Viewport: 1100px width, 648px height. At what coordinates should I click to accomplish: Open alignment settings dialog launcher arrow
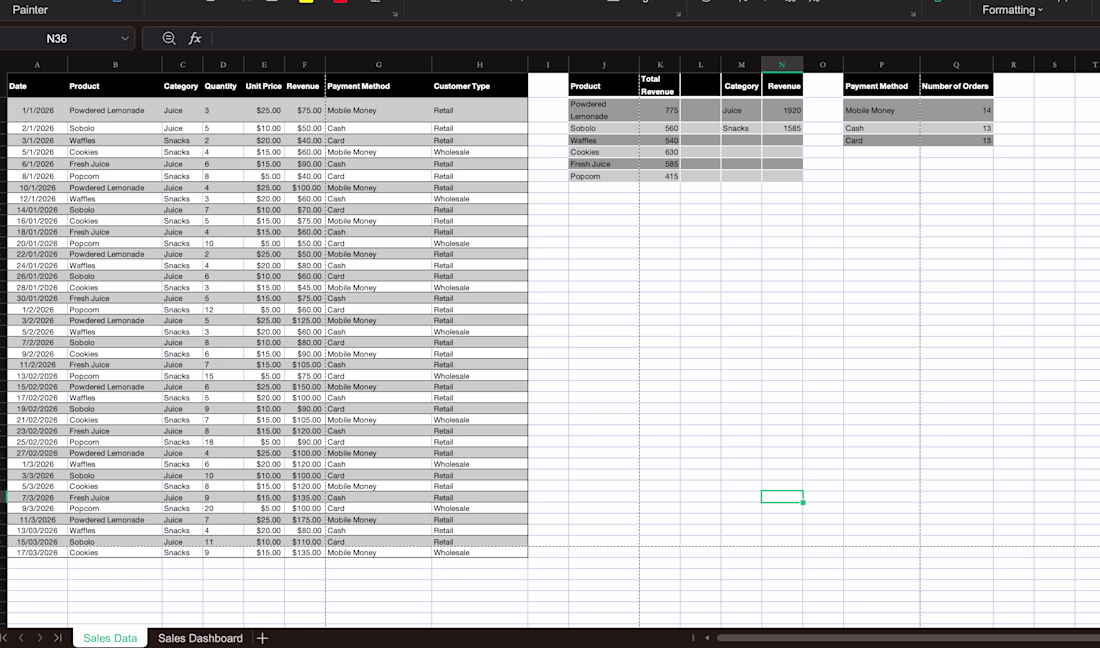point(678,13)
